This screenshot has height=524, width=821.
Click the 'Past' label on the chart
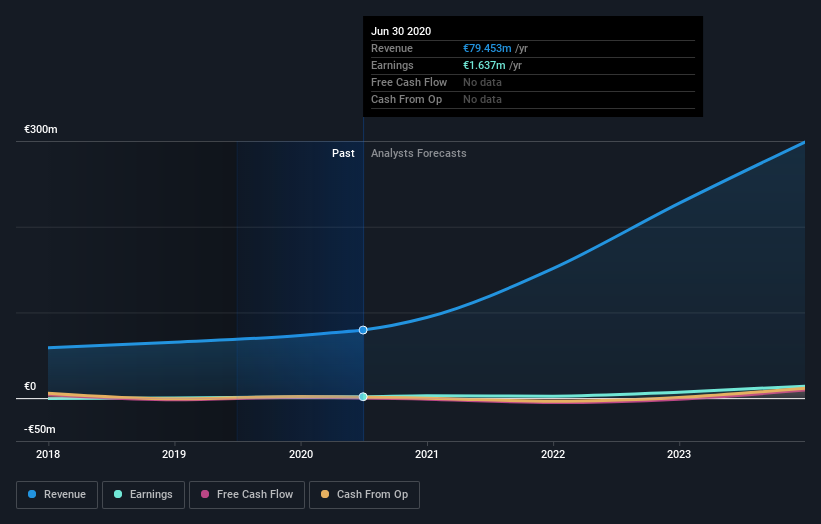coord(343,153)
